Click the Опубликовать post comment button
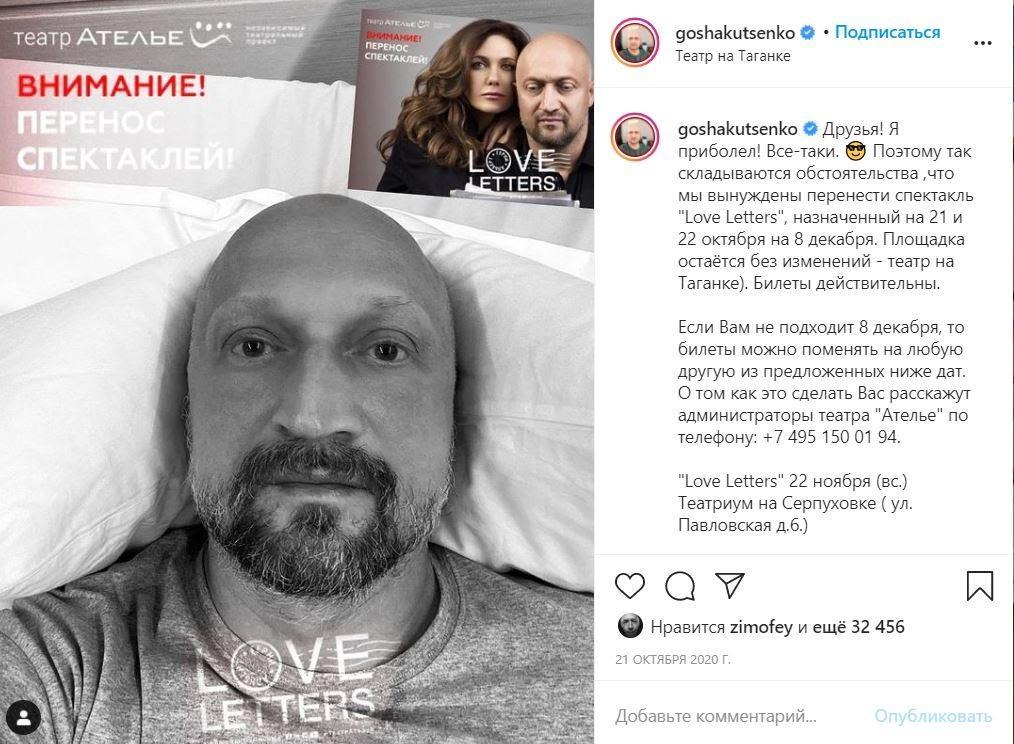 click(x=933, y=716)
